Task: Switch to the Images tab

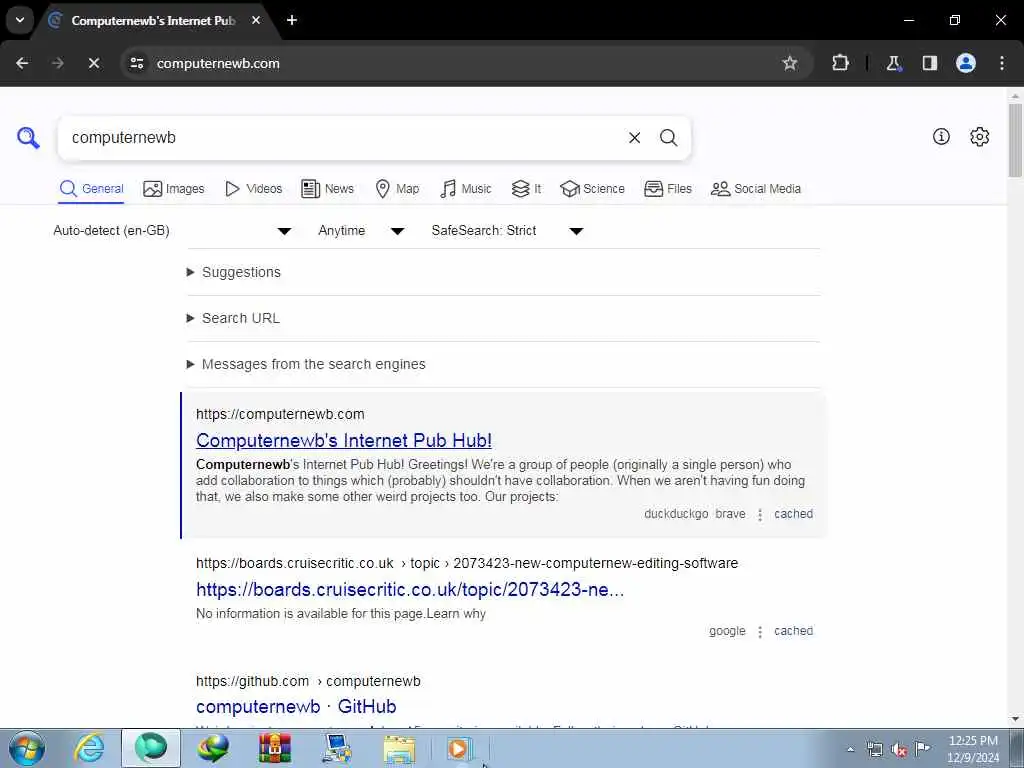Action: (x=174, y=189)
